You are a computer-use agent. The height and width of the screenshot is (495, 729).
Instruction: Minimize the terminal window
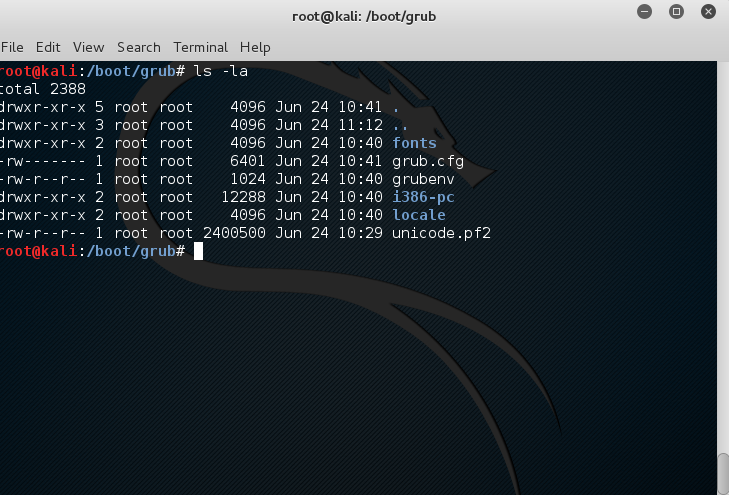[x=641, y=13]
